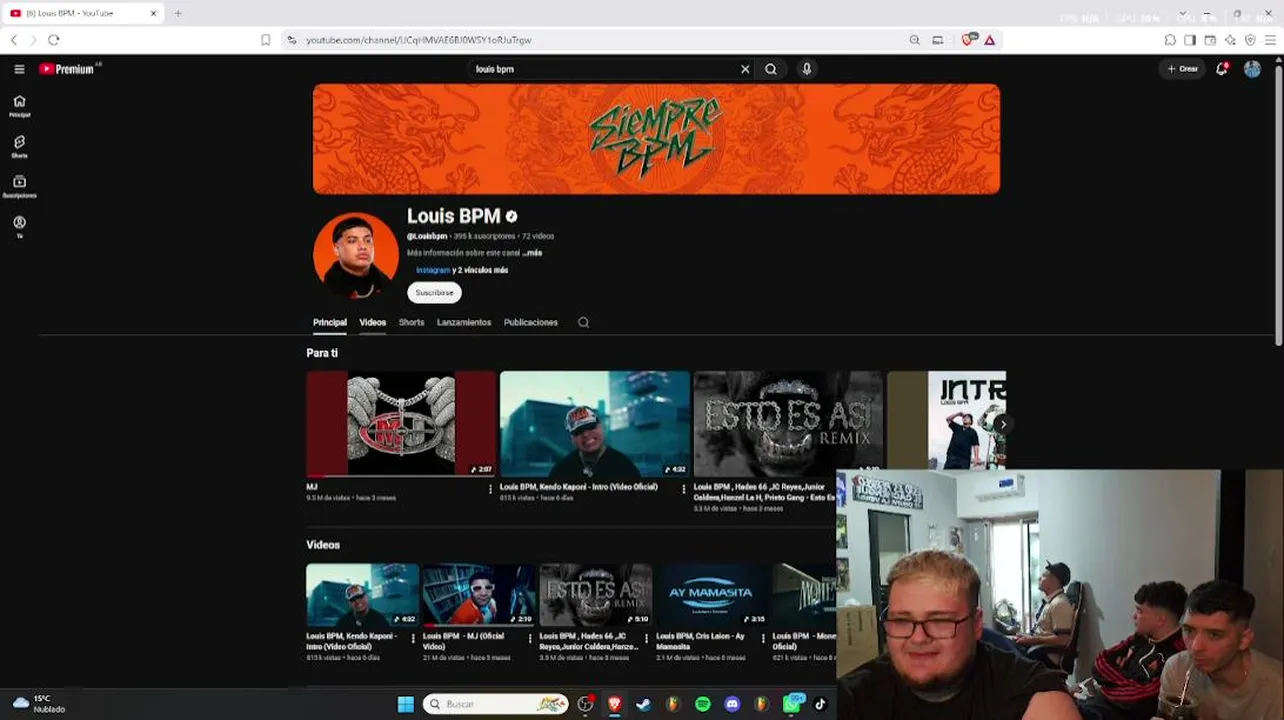The height and width of the screenshot is (720, 1284).
Task: Play the MJ video thumbnail in Para ti
Action: 401,424
